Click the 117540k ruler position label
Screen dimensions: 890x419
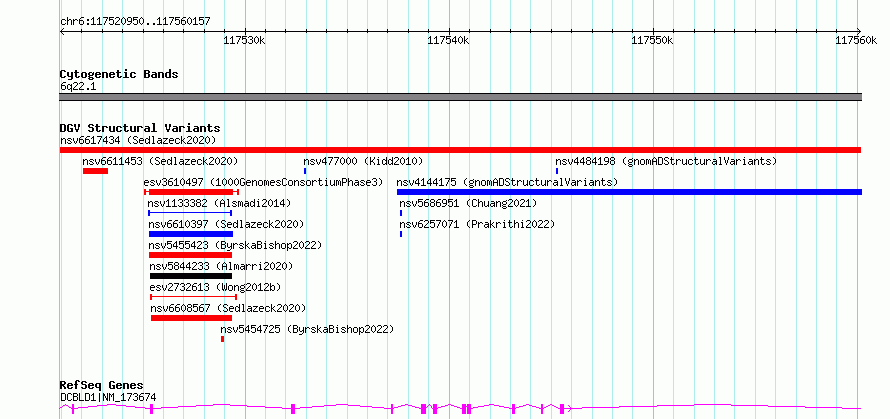(448, 41)
